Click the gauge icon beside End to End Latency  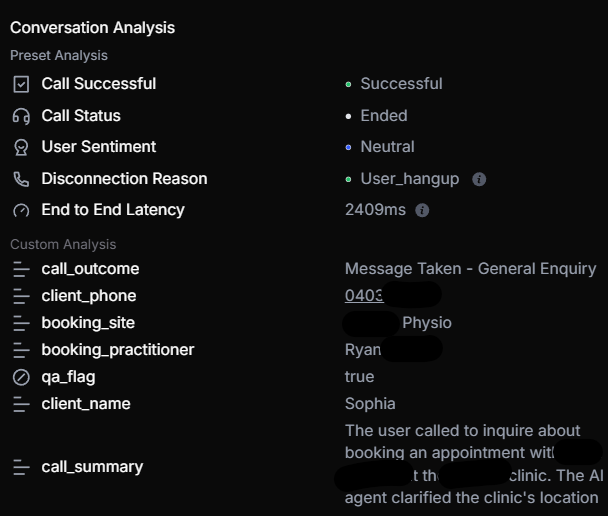[21, 211]
